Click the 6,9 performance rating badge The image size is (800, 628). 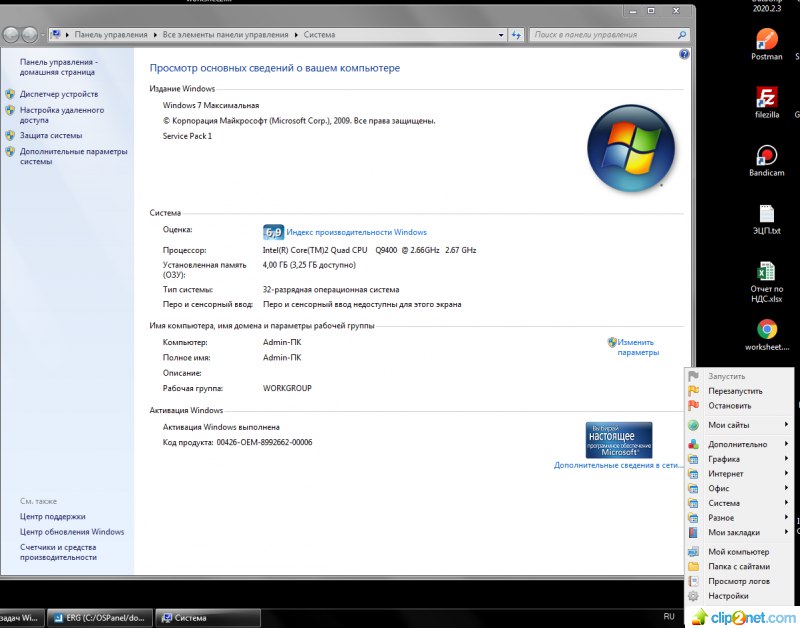click(x=273, y=232)
